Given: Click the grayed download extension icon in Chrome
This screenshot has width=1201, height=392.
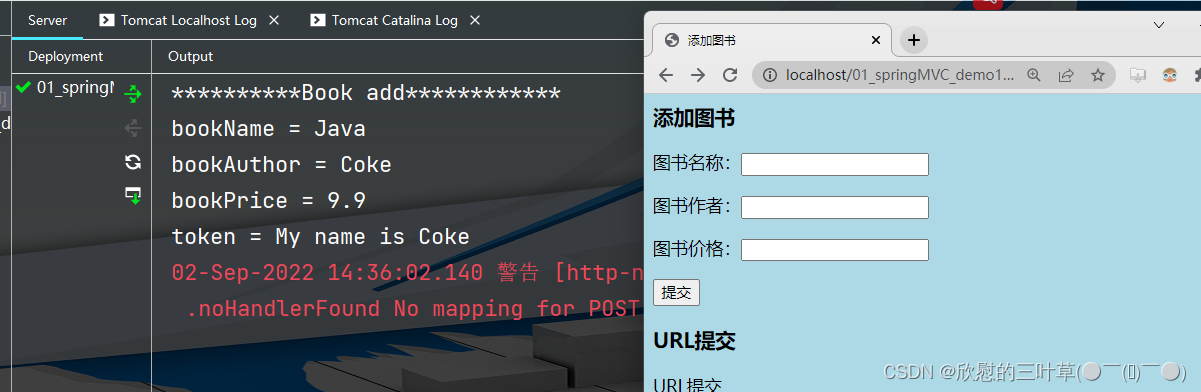Looking at the screenshot, I should [x=1138, y=75].
